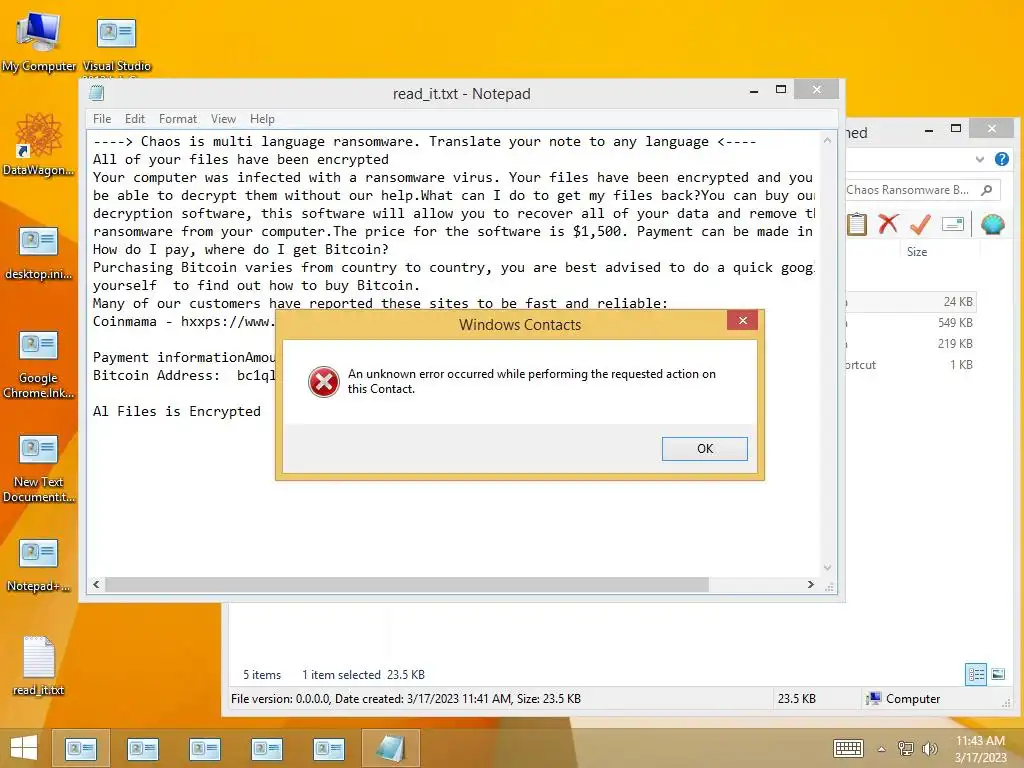Open the File menu in Notepad

pyautogui.click(x=102, y=119)
